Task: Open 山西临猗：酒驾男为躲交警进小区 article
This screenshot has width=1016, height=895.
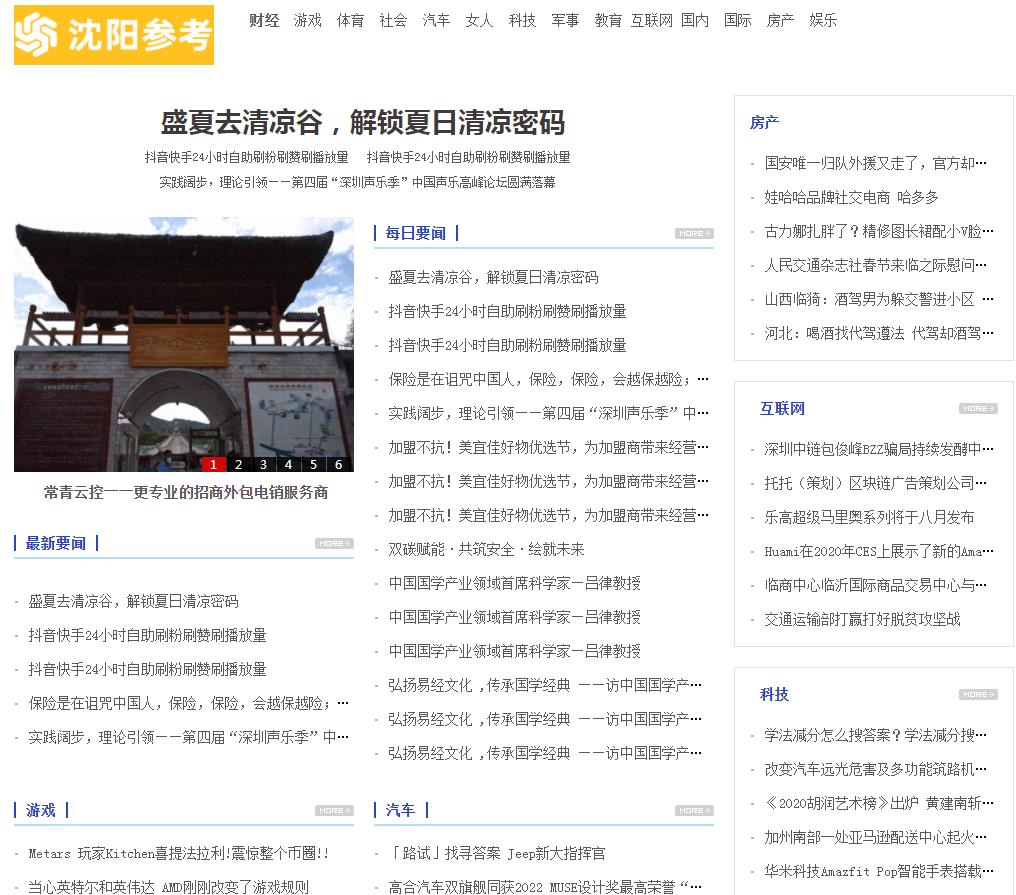Action: point(879,299)
